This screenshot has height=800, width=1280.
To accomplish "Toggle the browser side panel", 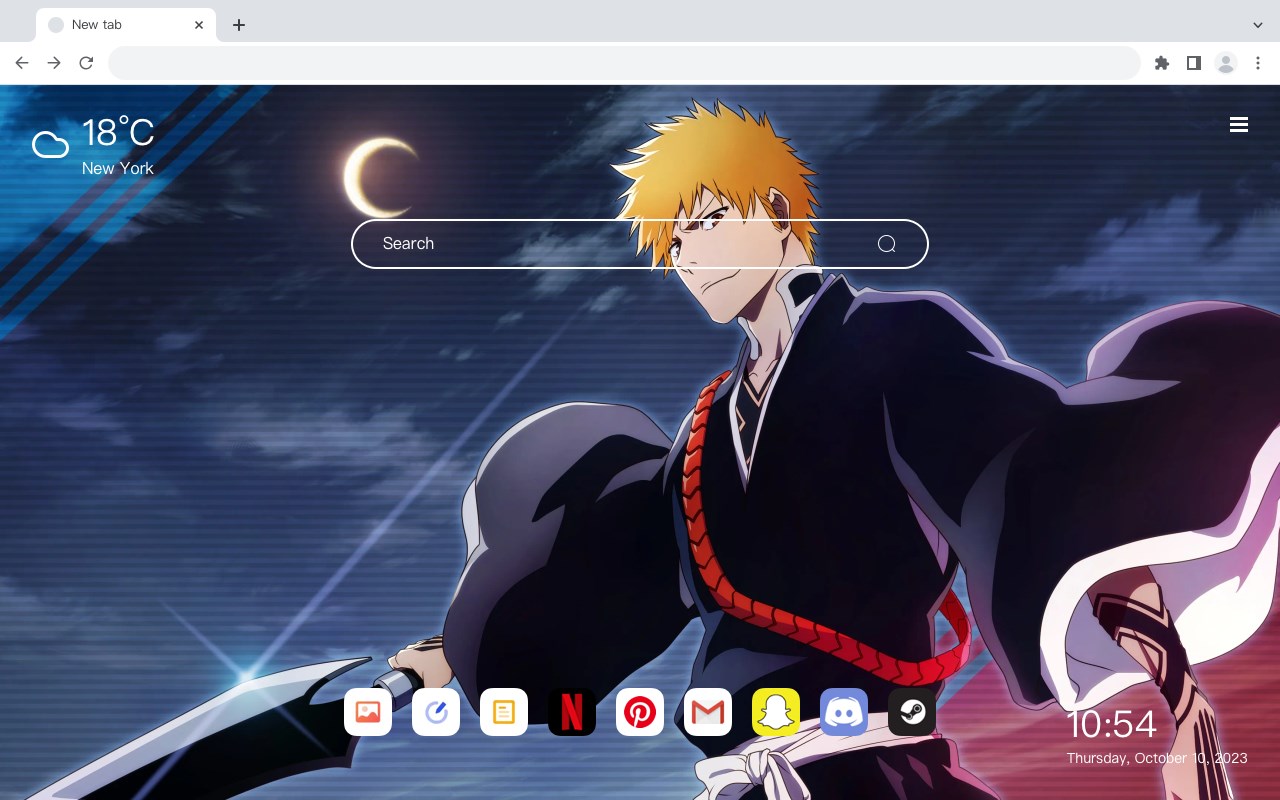I will (1193, 63).
